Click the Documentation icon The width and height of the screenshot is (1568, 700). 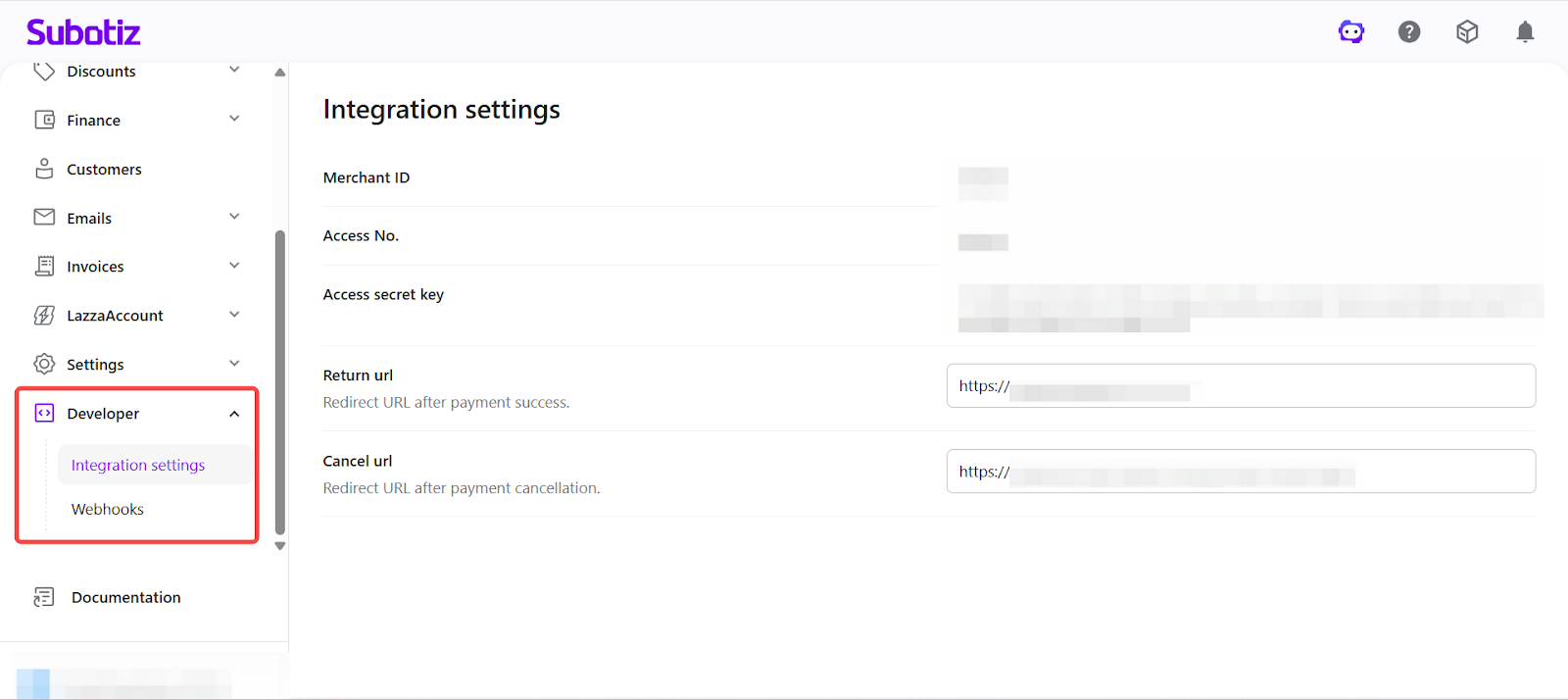[44, 597]
